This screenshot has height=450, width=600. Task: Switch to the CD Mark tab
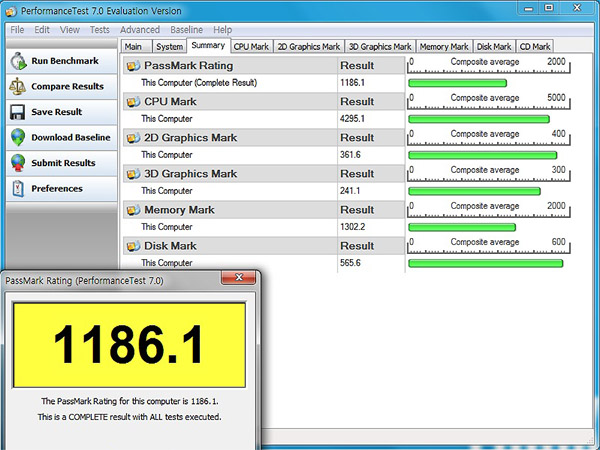coord(535,46)
